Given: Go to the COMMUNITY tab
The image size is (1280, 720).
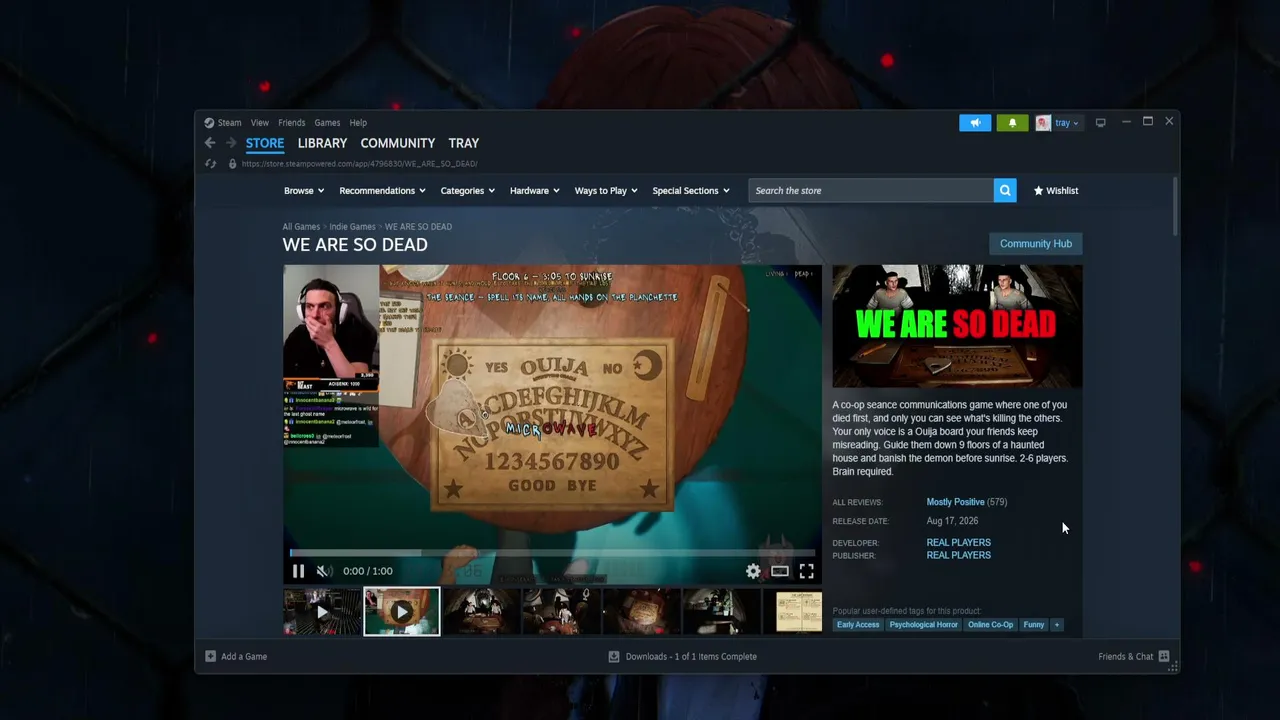Looking at the screenshot, I should [x=398, y=143].
